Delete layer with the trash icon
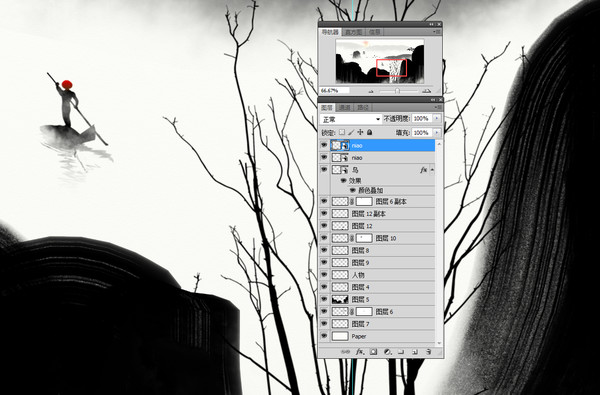The image size is (600, 395). pyautogui.click(x=428, y=351)
